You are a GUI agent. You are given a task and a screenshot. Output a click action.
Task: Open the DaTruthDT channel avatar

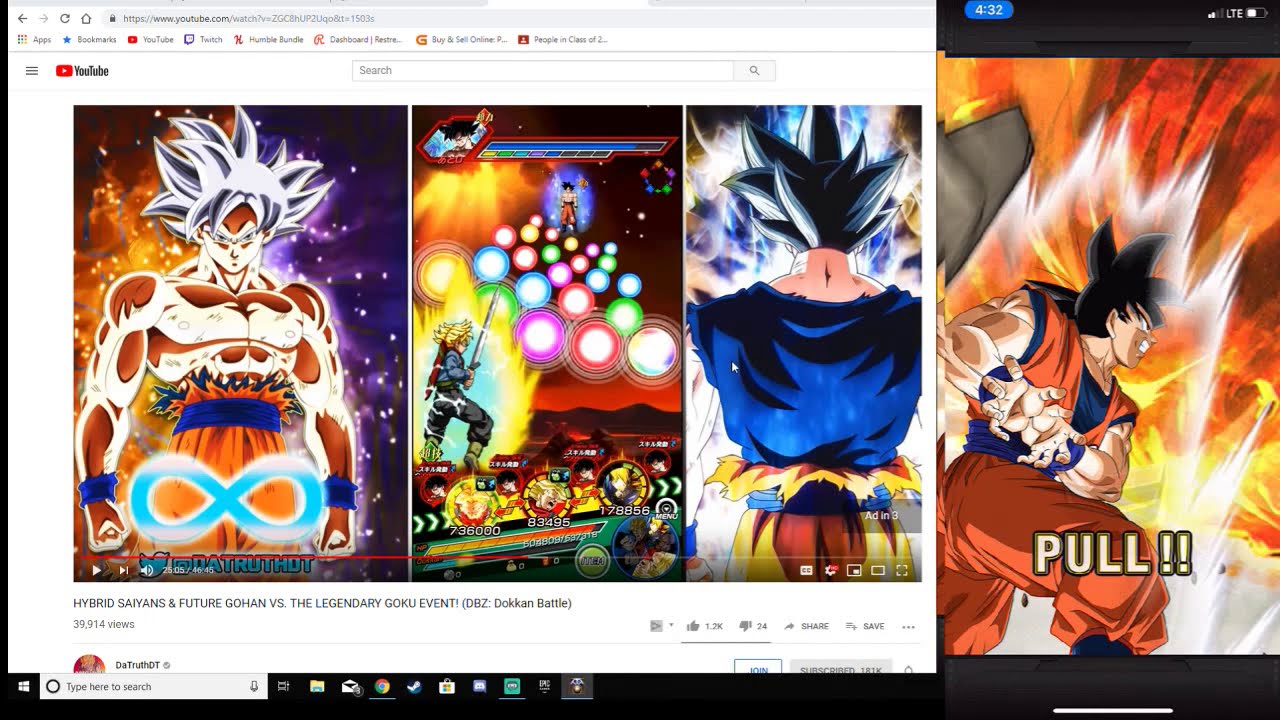click(89, 665)
